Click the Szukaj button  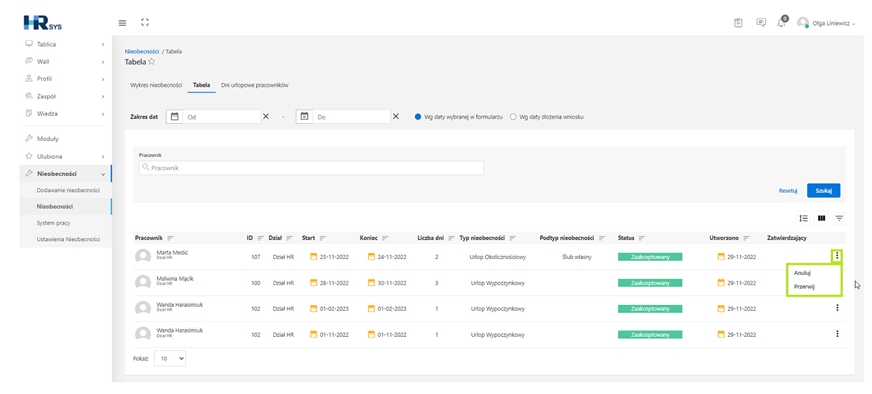pyautogui.click(x=823, y=190)
